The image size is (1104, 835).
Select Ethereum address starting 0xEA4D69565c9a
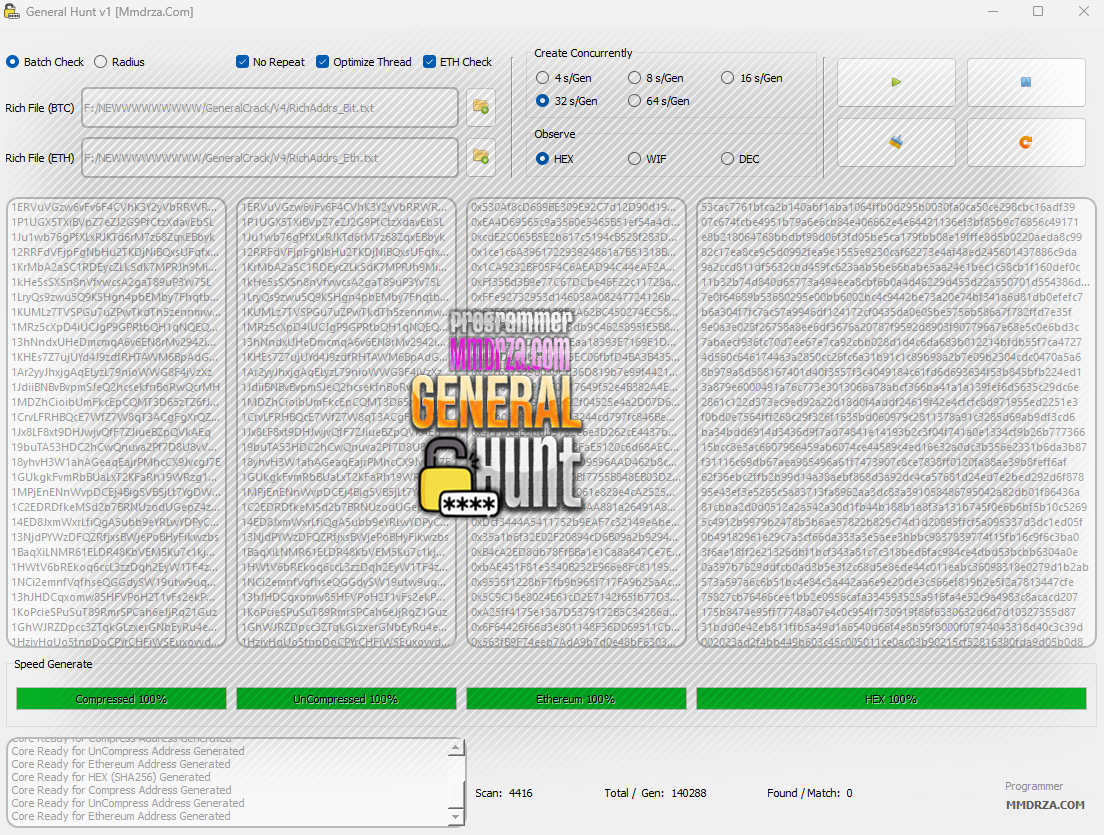pyautogui.click(x=575, y=222)
